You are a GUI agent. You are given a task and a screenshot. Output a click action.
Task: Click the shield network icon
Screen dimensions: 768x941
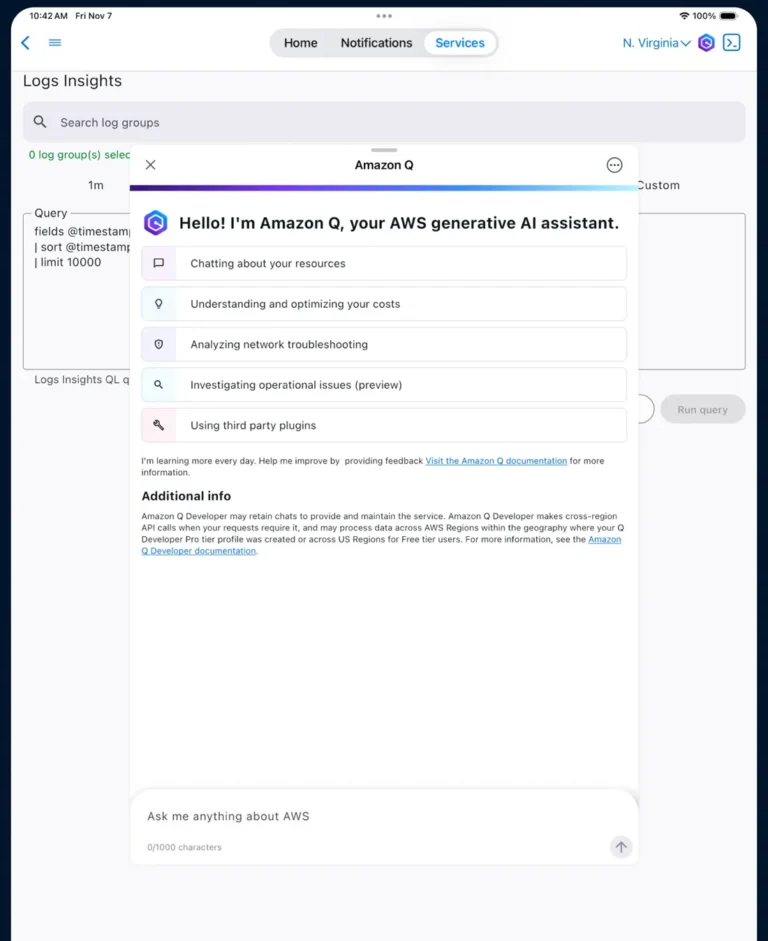[x=158, y=344]
